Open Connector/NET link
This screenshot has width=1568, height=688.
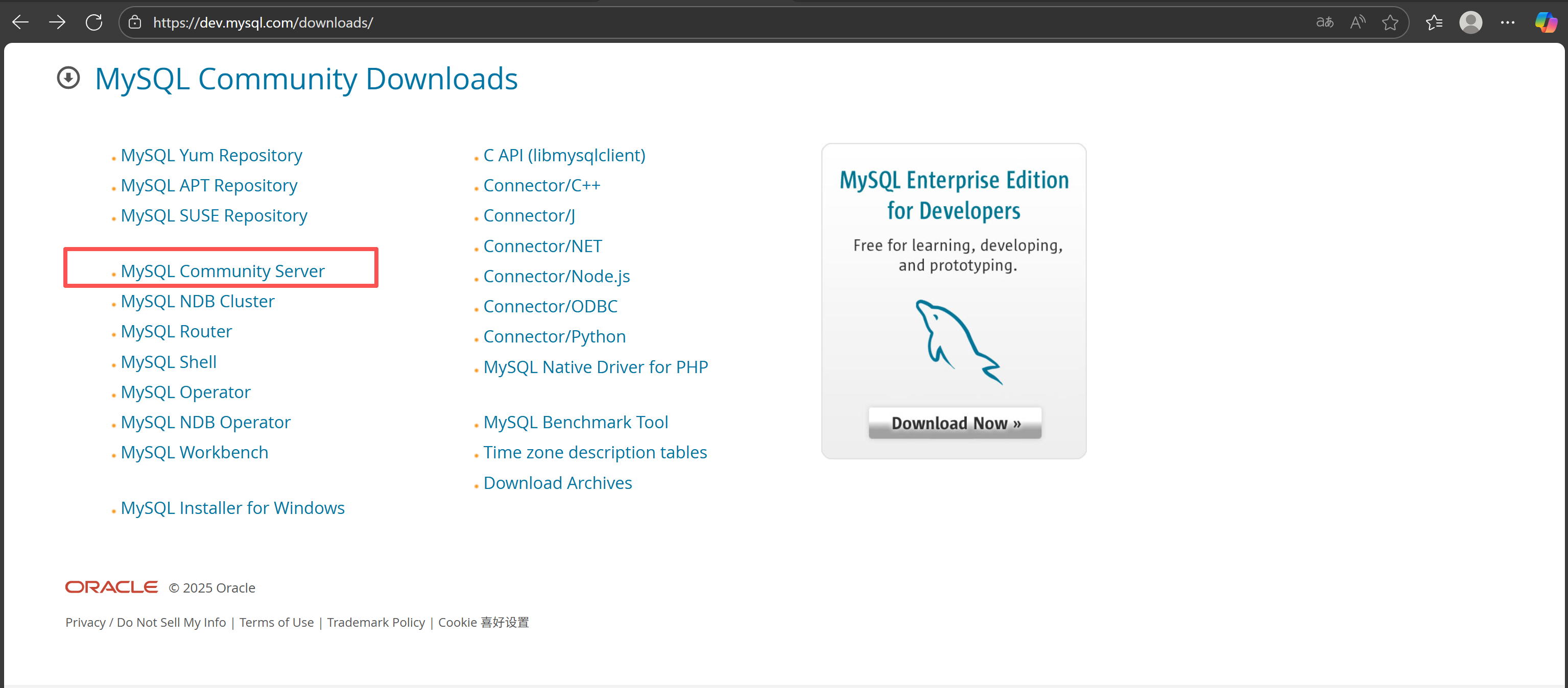pos(542,247)
